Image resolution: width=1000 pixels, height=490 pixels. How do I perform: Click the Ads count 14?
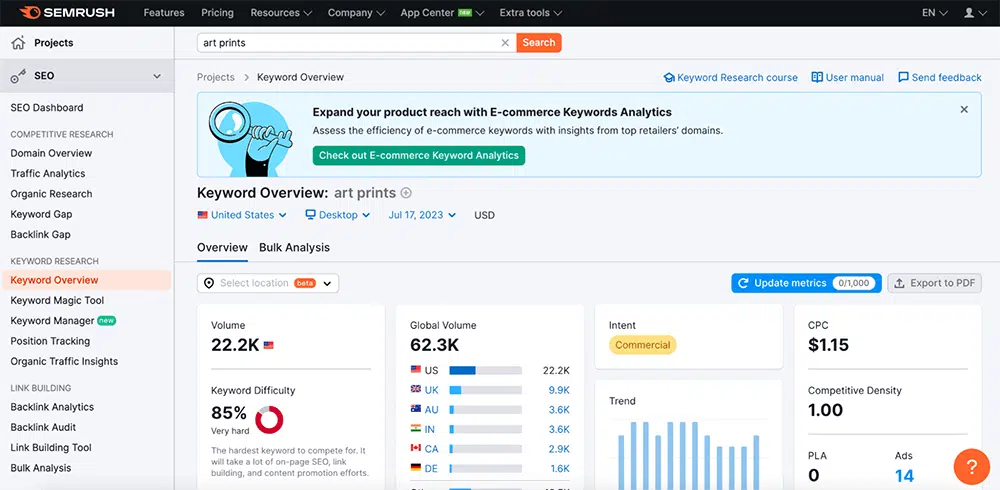(x=904, y=476)
